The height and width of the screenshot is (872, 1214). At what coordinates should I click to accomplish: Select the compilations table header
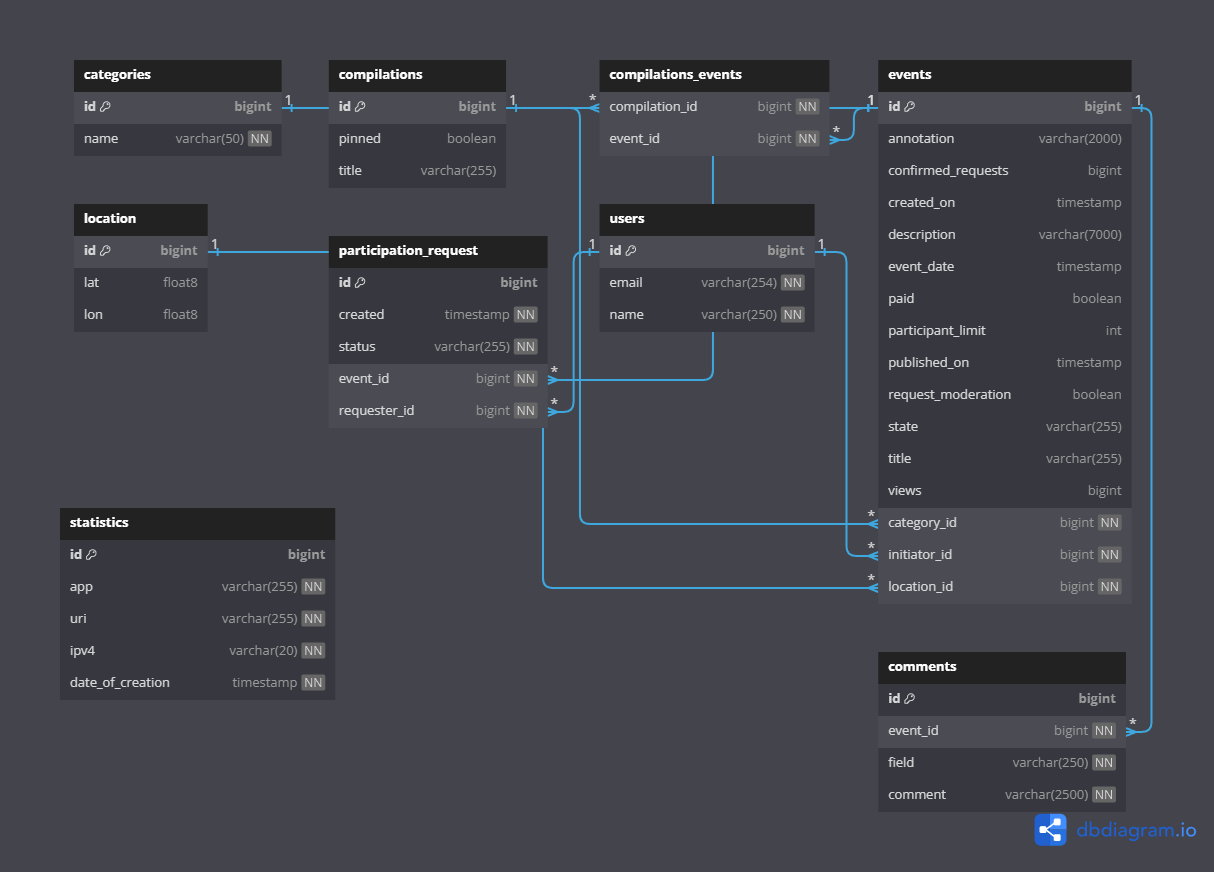pos(417,75)
